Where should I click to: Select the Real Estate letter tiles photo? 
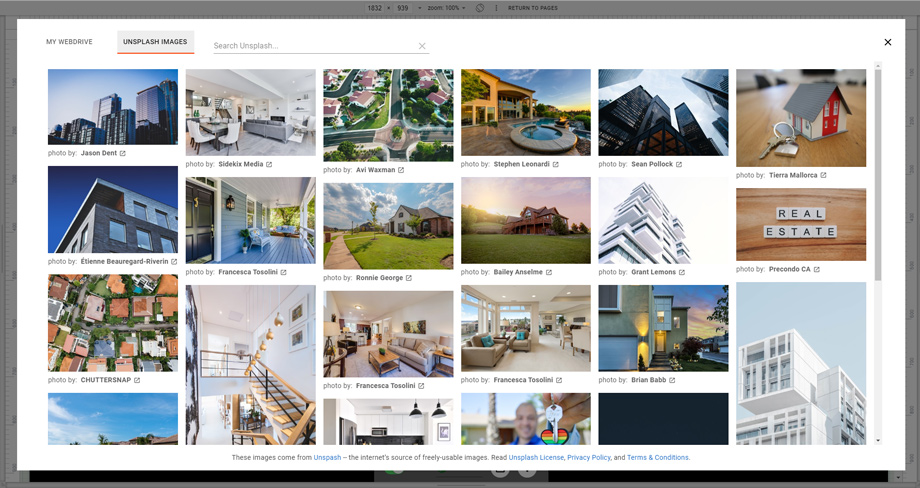pos(801,224)
